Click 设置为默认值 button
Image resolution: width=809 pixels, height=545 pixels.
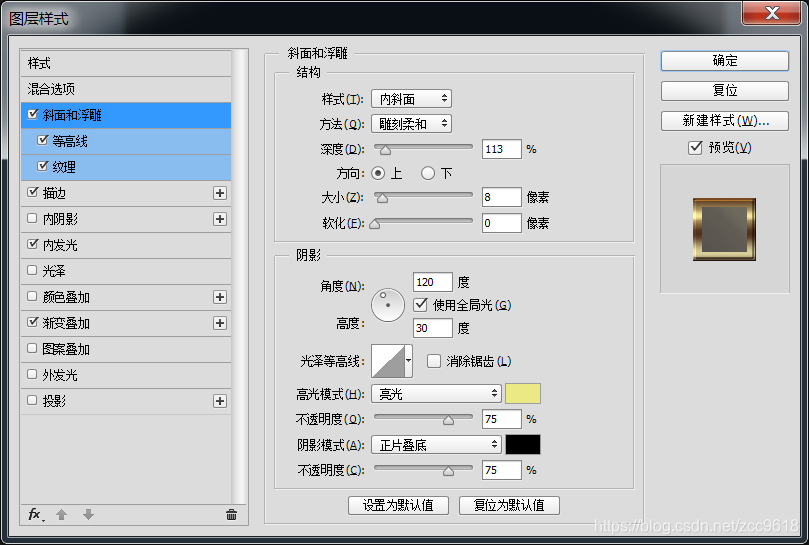click(x=398, y=505)
